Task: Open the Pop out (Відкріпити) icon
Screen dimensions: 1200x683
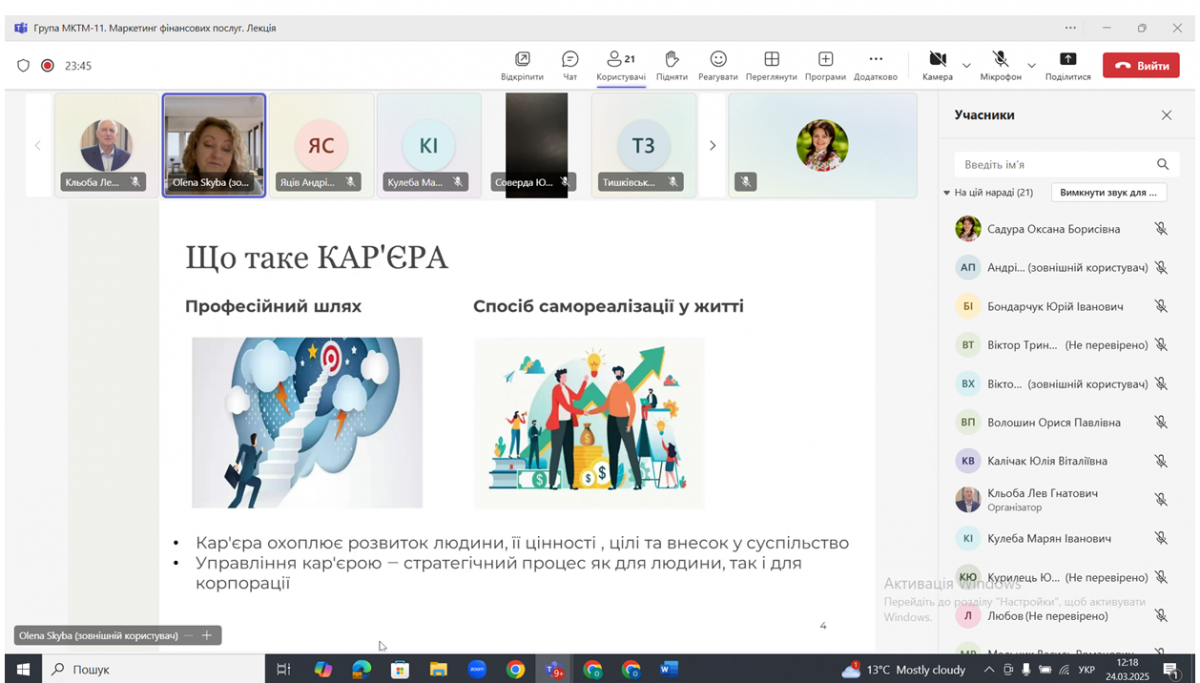Action: pyautogui.click(x=522, y=65)
